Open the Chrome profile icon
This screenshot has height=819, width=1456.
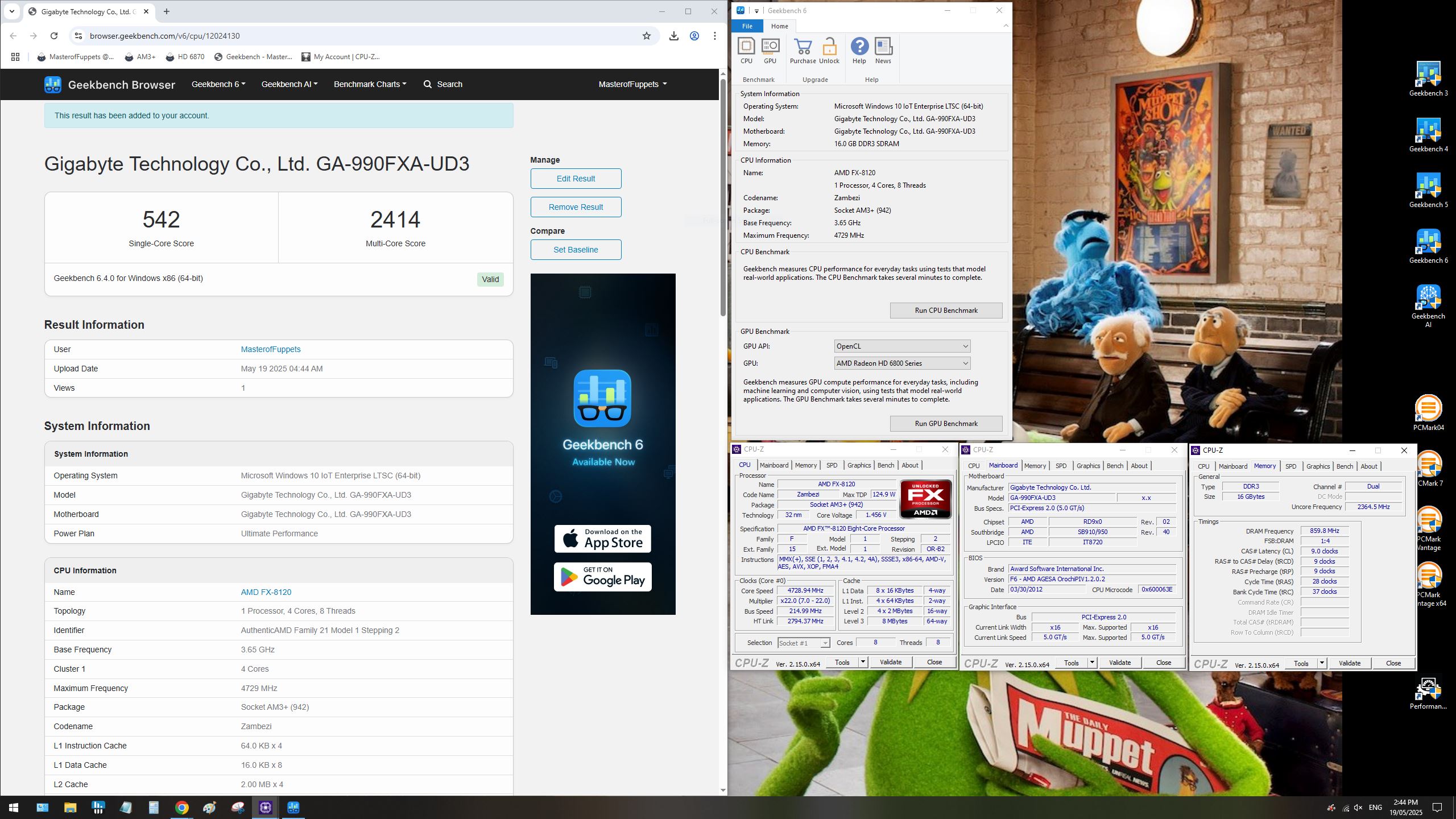(694, 36)
